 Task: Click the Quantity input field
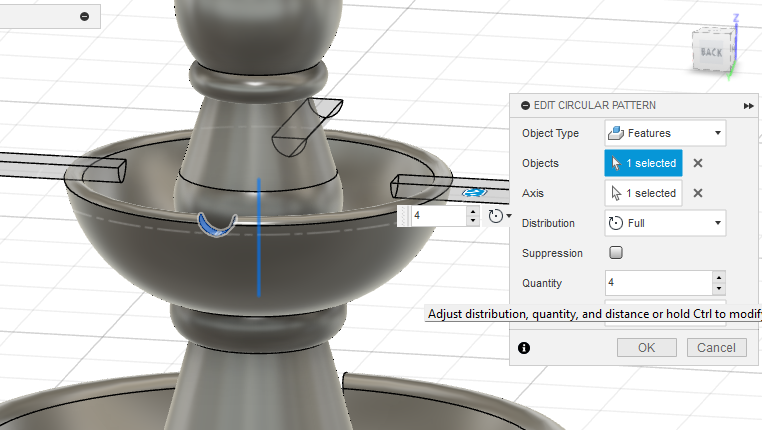[658, 283]
